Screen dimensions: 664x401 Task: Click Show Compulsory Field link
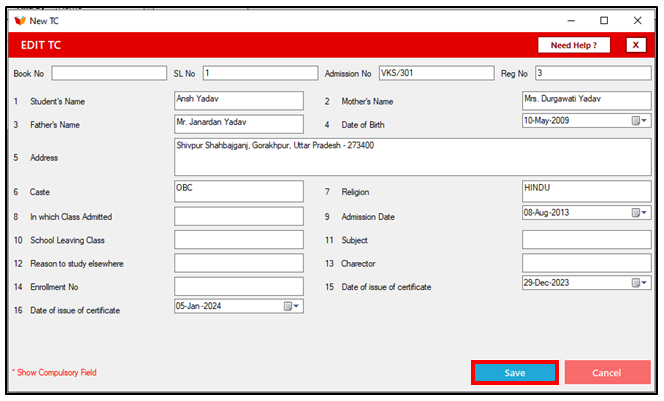(55, 373)
